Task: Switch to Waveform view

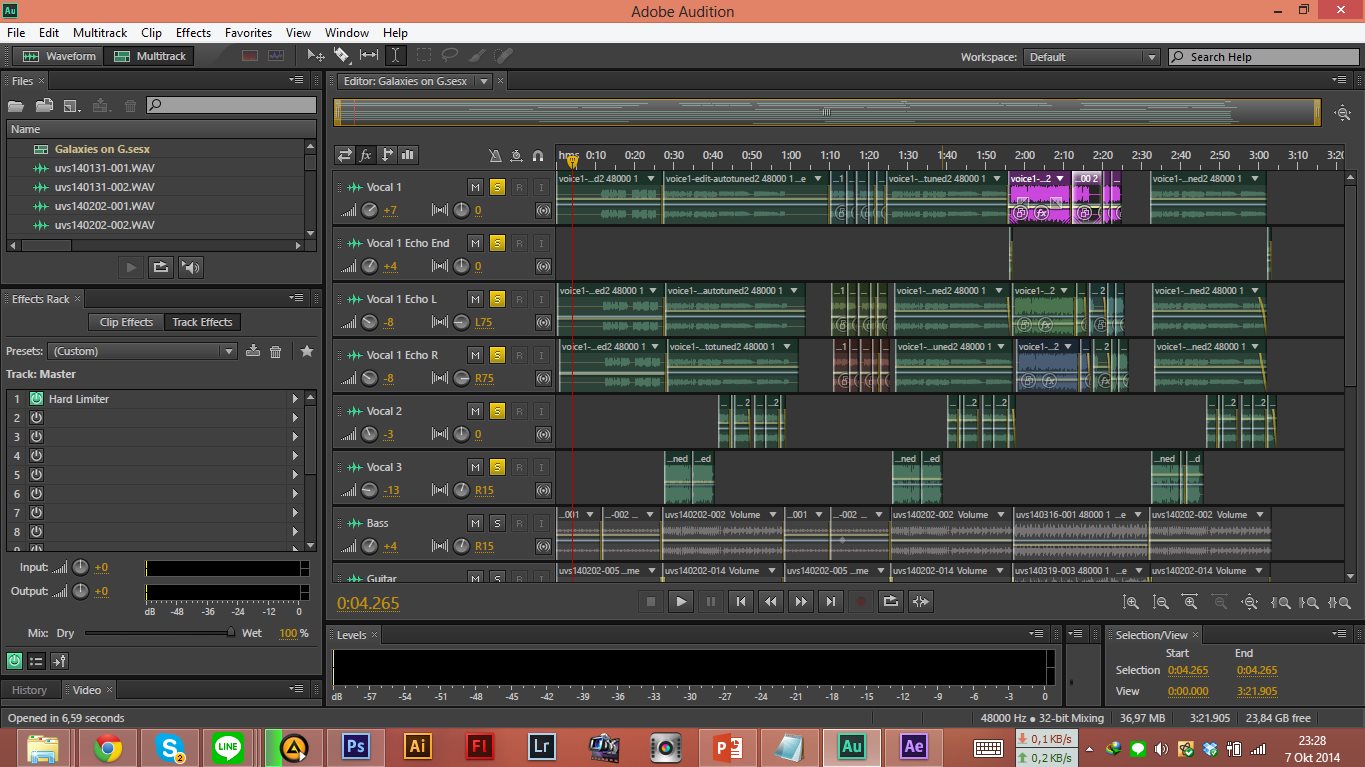Action: (x=58, y=56)
